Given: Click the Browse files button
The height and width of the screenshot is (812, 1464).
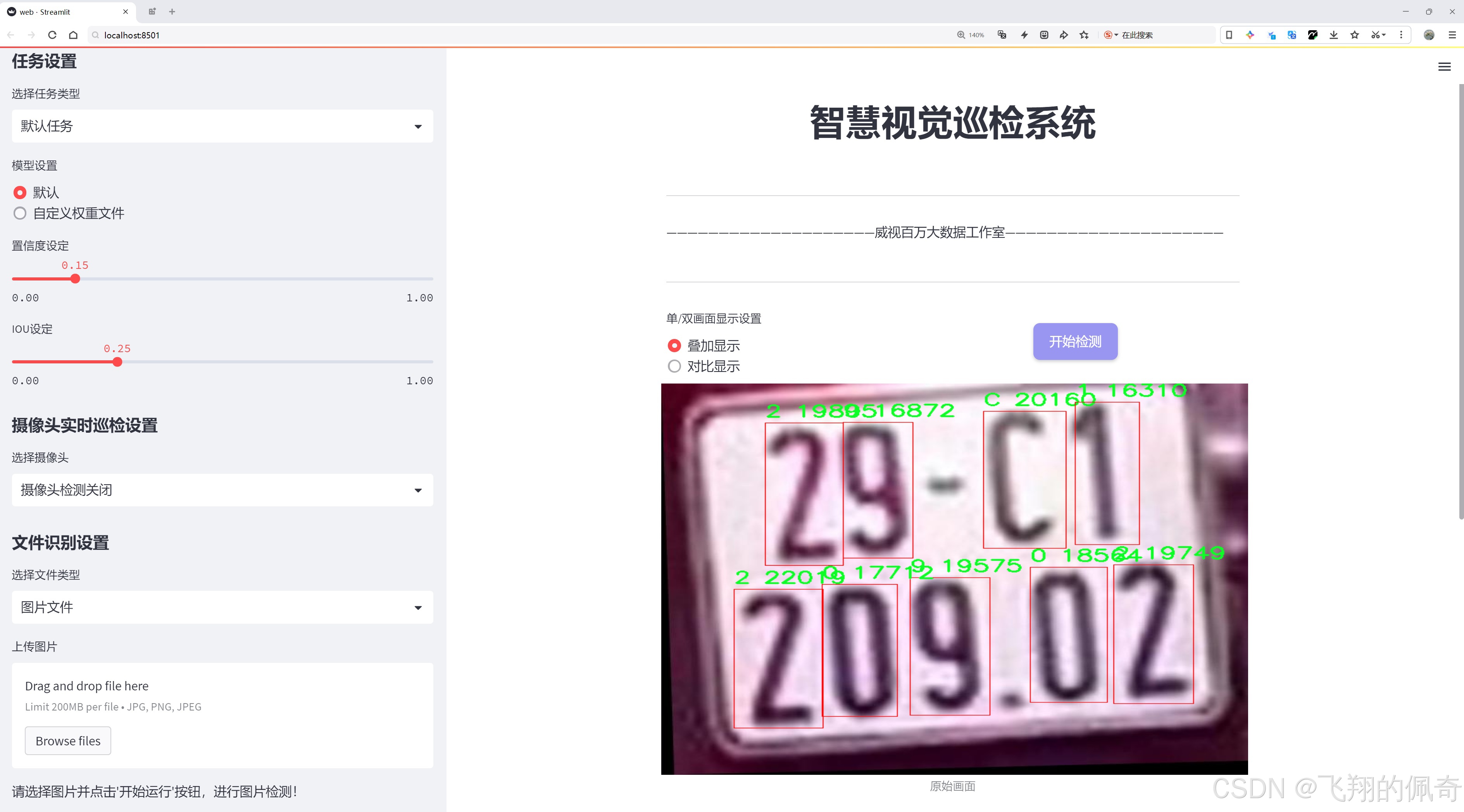Looking at the screenshot, I should [x=67, y=741].
